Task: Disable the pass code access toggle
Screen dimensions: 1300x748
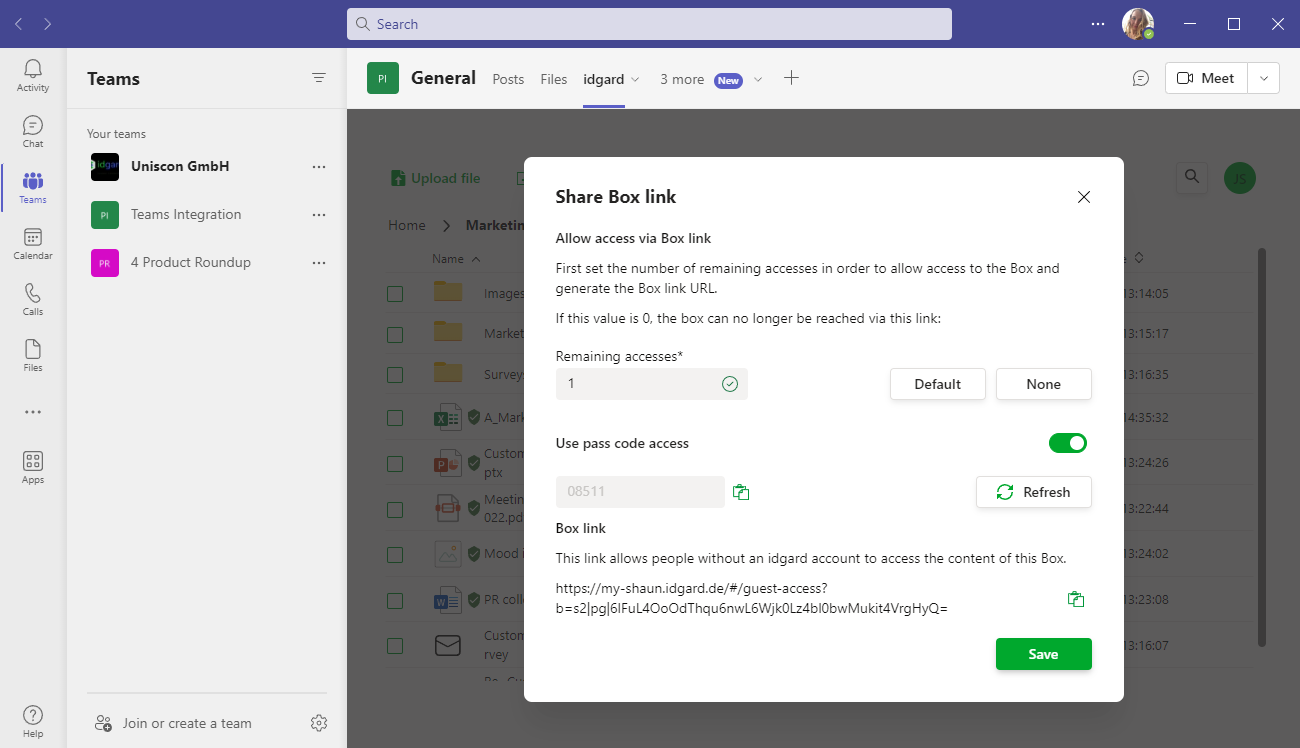Action: (1068, 443)
